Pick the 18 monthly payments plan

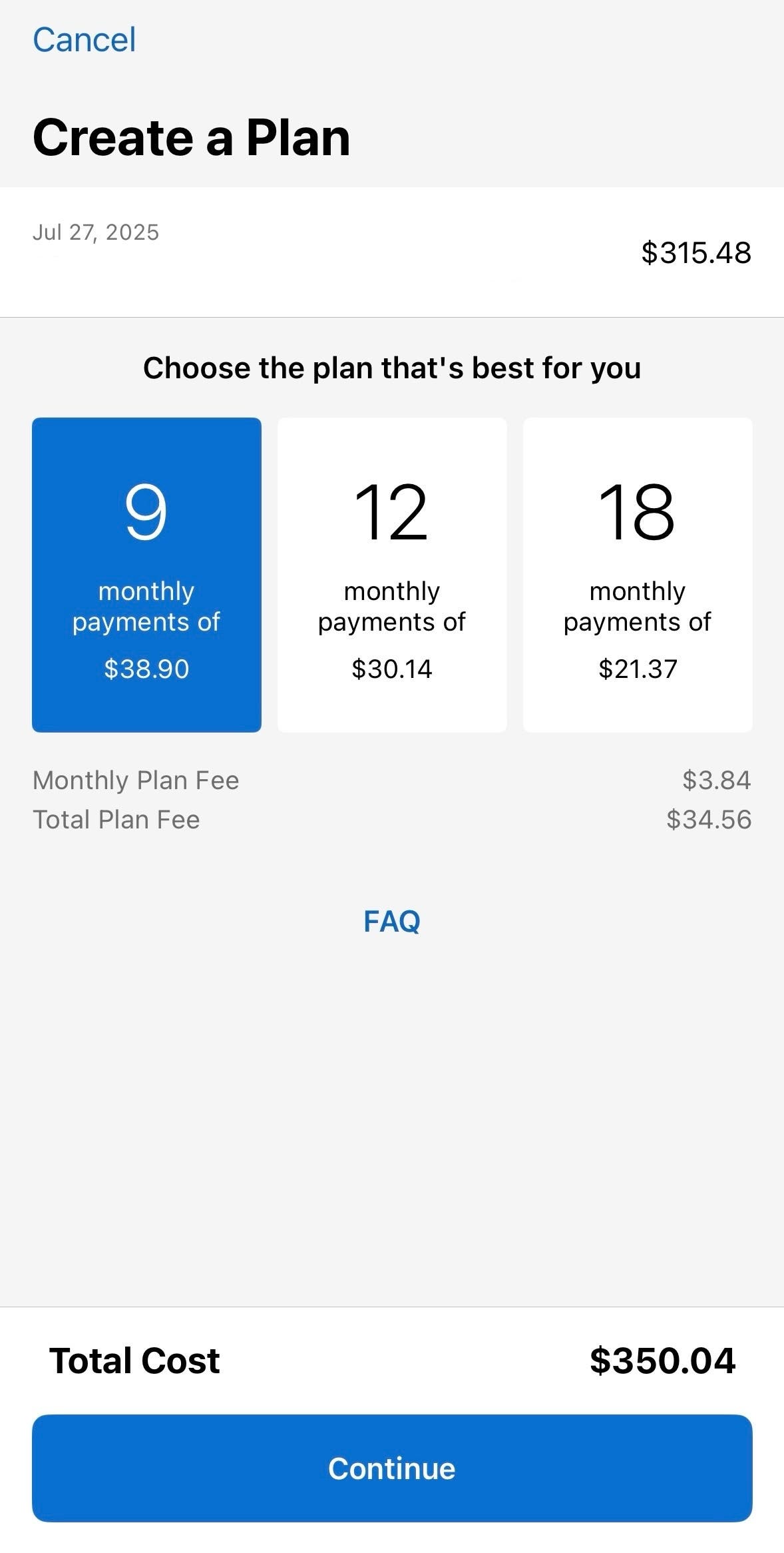tap(637, 574)
